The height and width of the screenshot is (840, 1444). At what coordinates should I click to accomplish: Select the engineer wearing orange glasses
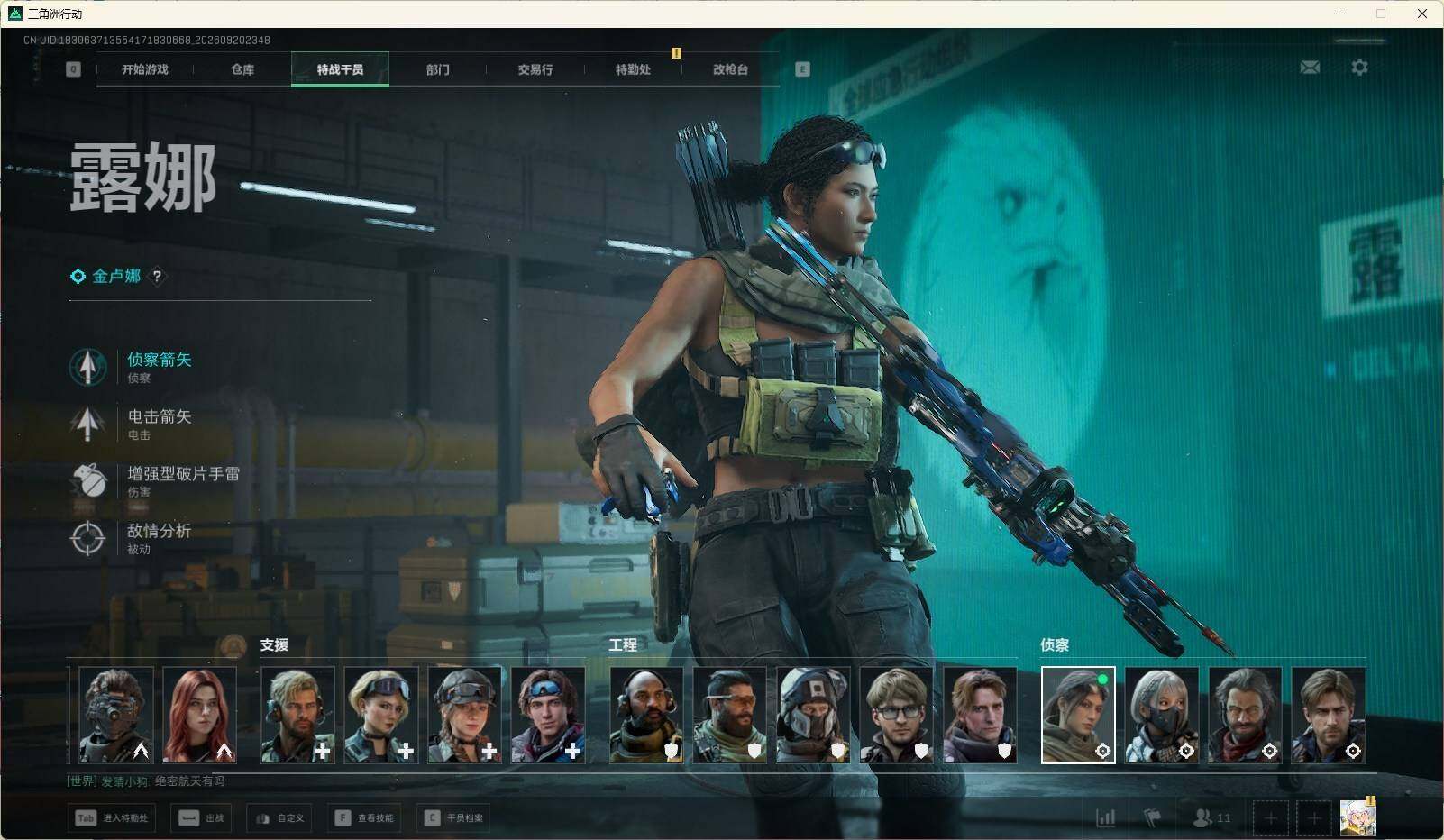(730, 716)
